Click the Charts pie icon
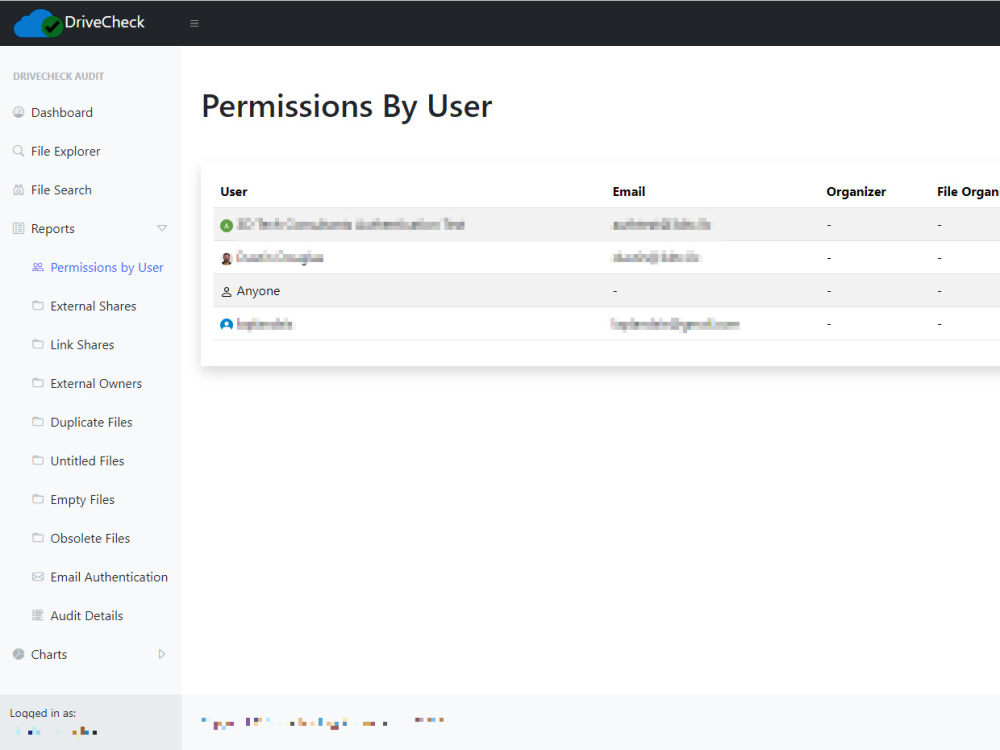Screen dimensions: 1000x750 pos(18,654)
